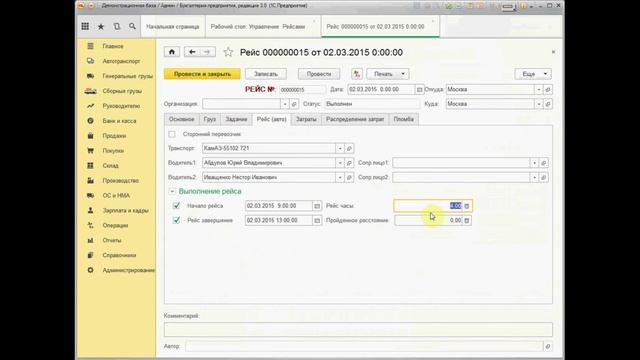Open calculator for Пройденное расстояние field

(x=467, y=220)
